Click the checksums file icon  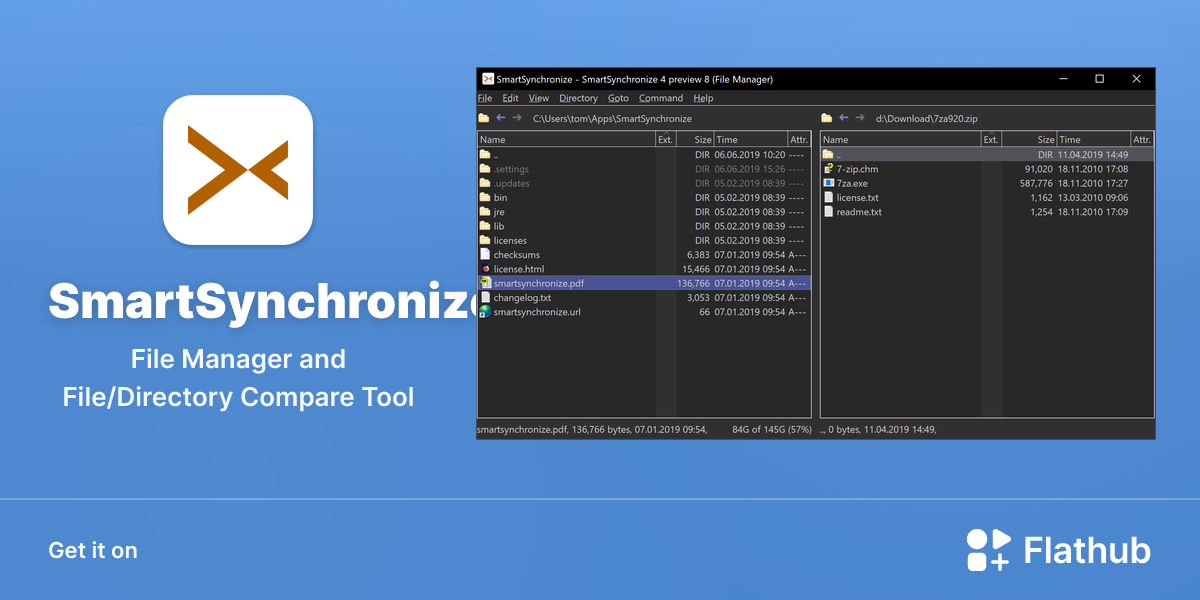pos(485,254)
